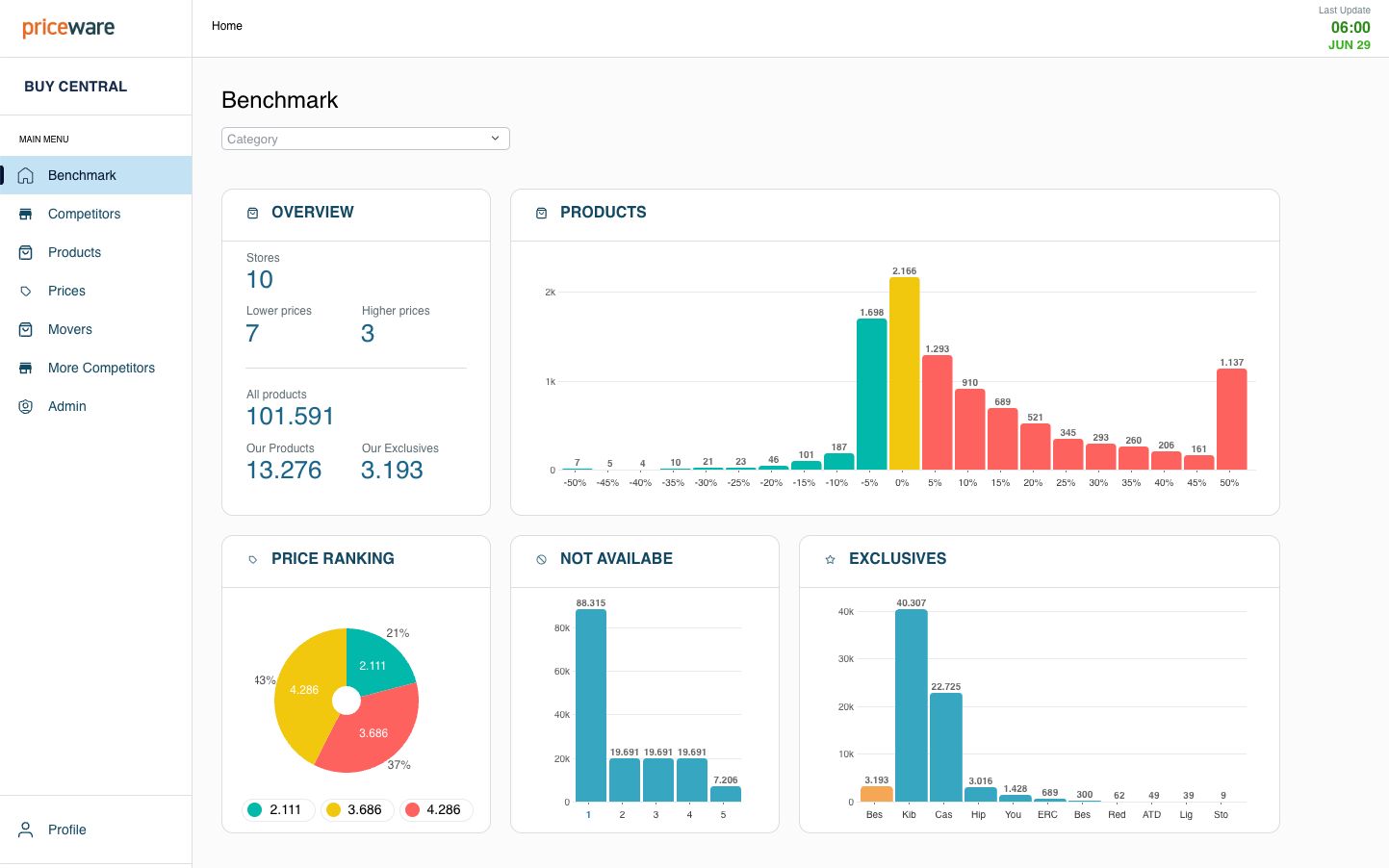The width and height of the screenshot is (1389, 868).
Task: Click the -10% bar labeled 187
Action: click(838, 461)
